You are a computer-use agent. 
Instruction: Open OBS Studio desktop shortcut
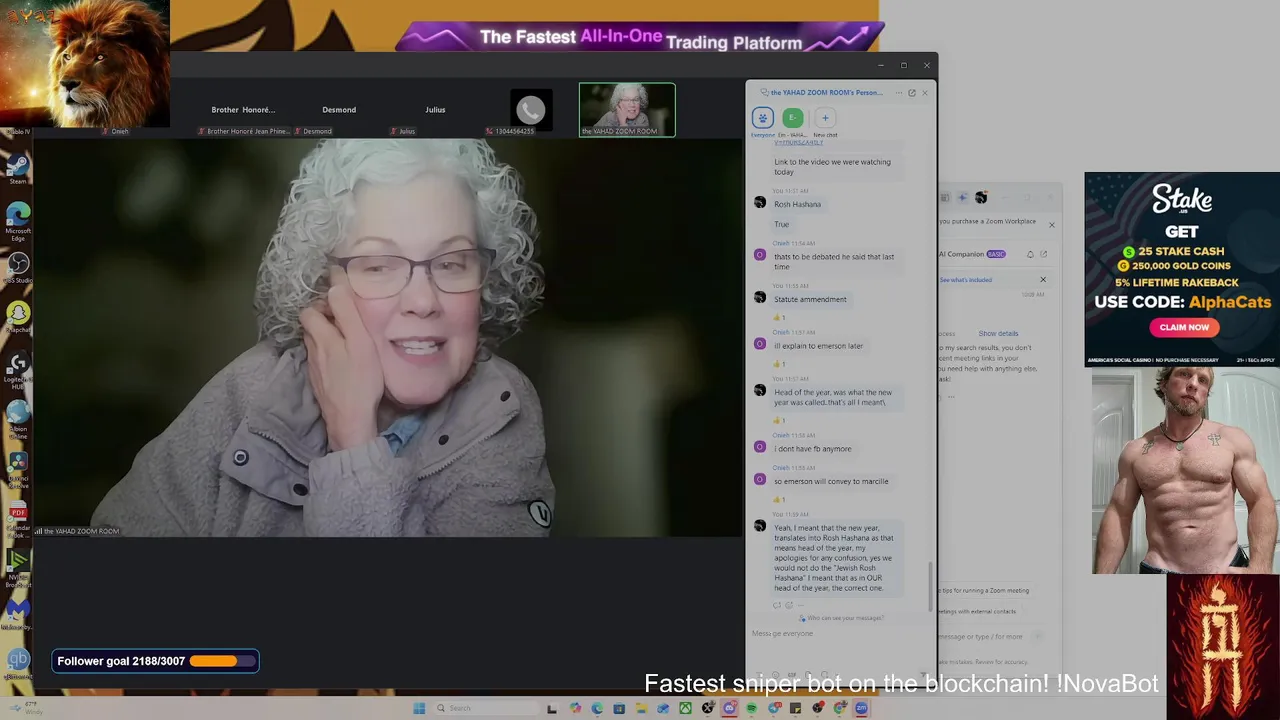pos(18,267)
